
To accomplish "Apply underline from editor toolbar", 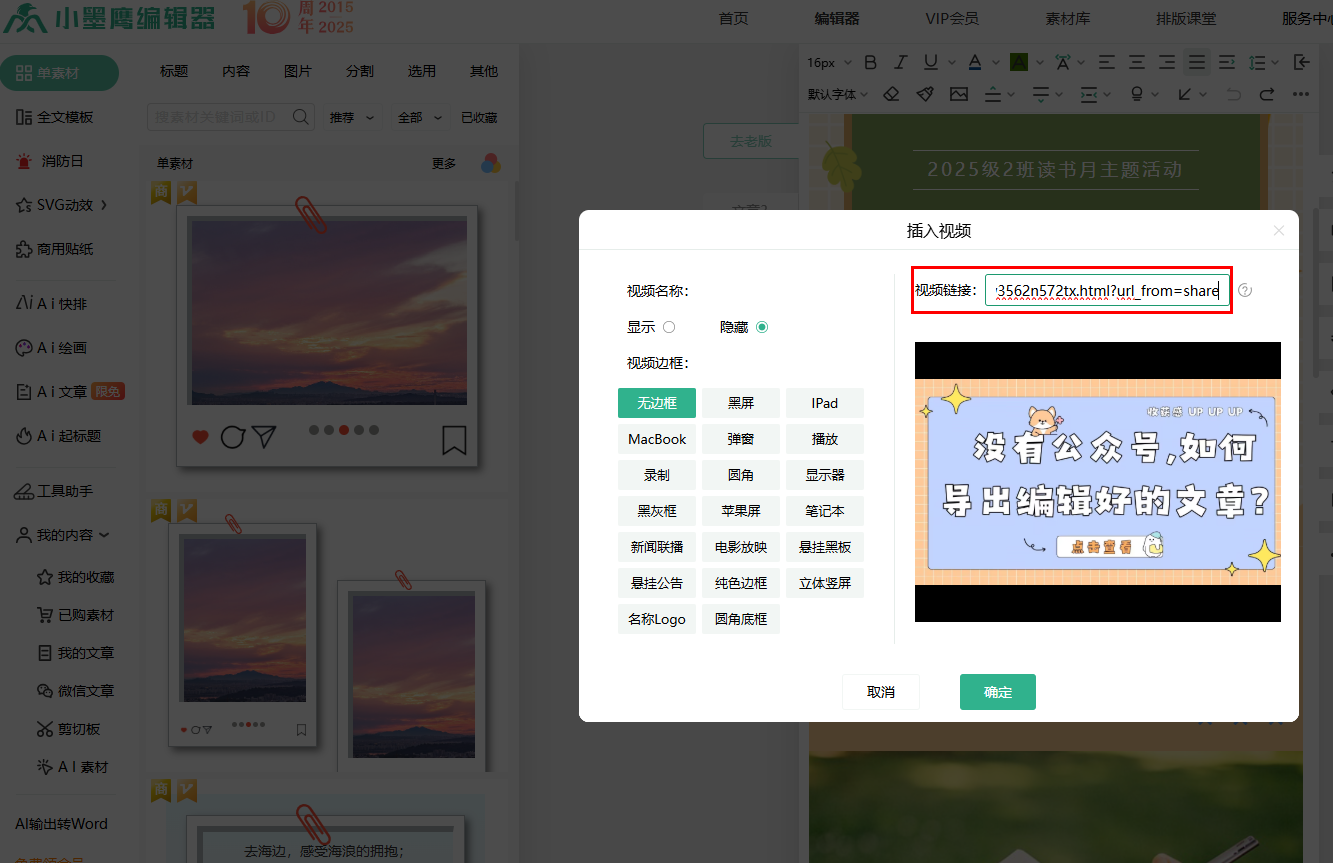I will click(x=930, y=62).
